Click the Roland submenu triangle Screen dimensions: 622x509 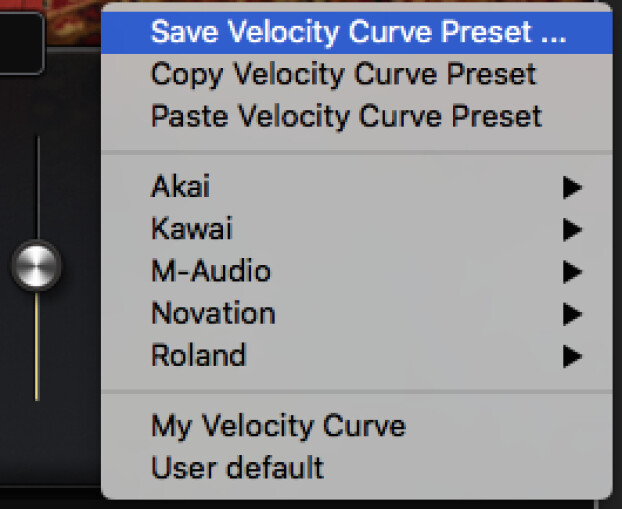click(571, 356)
